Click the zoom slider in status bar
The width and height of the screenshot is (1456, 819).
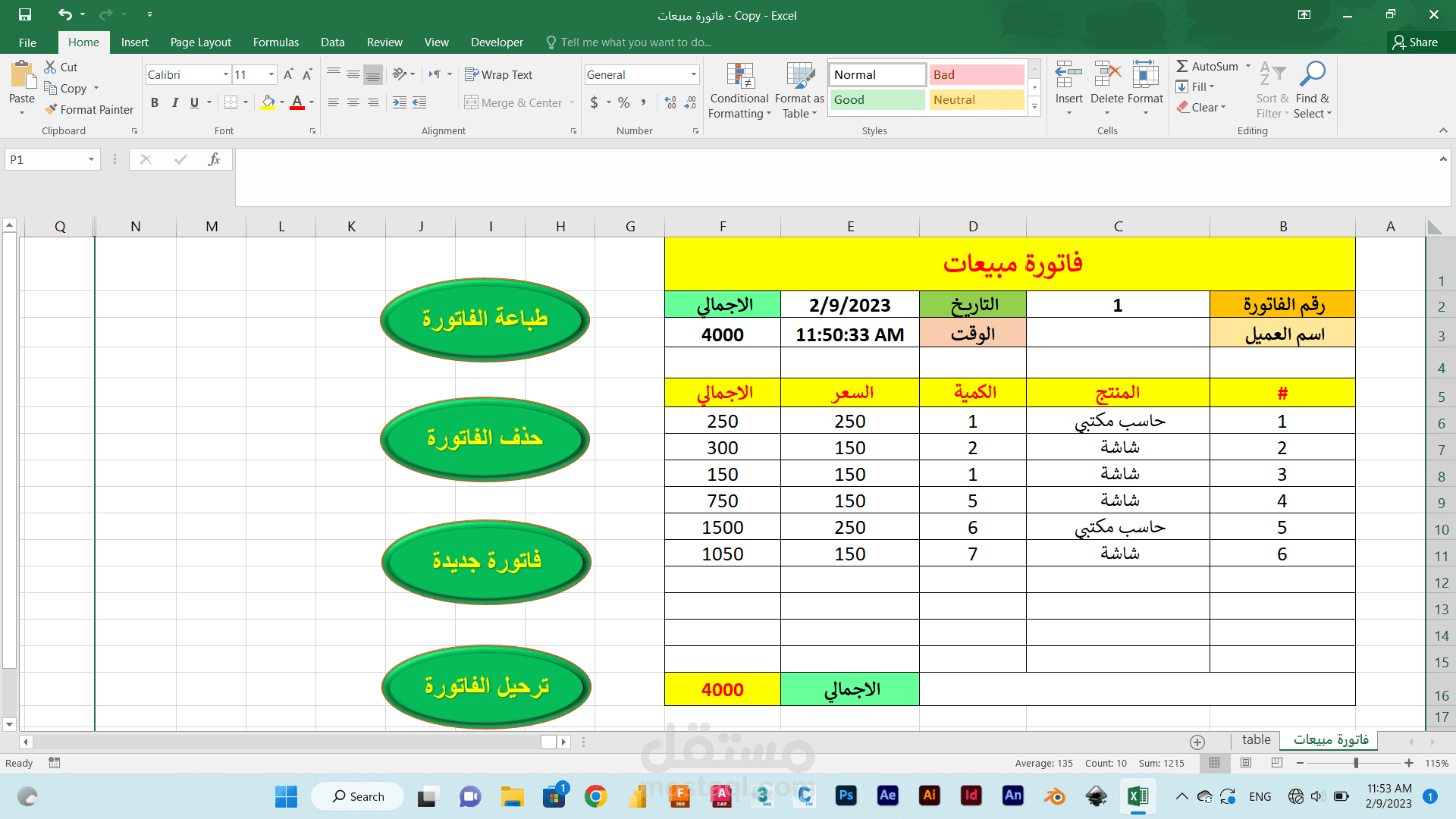[1356, 763]
